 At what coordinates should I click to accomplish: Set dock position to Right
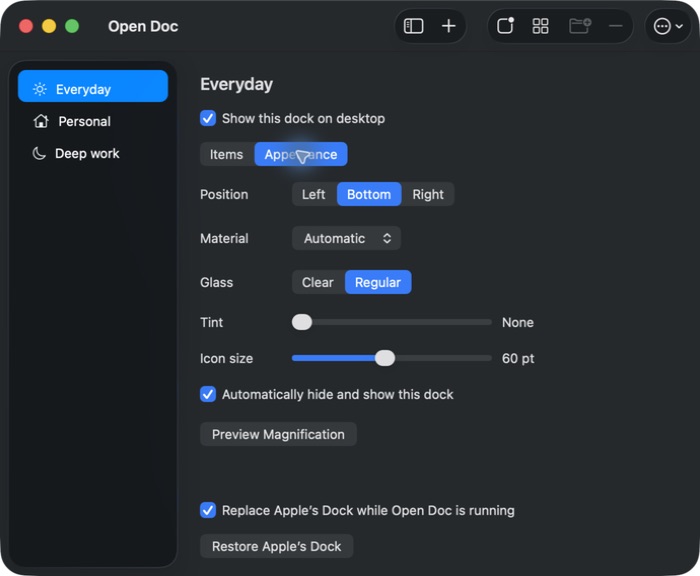point(428,194)
